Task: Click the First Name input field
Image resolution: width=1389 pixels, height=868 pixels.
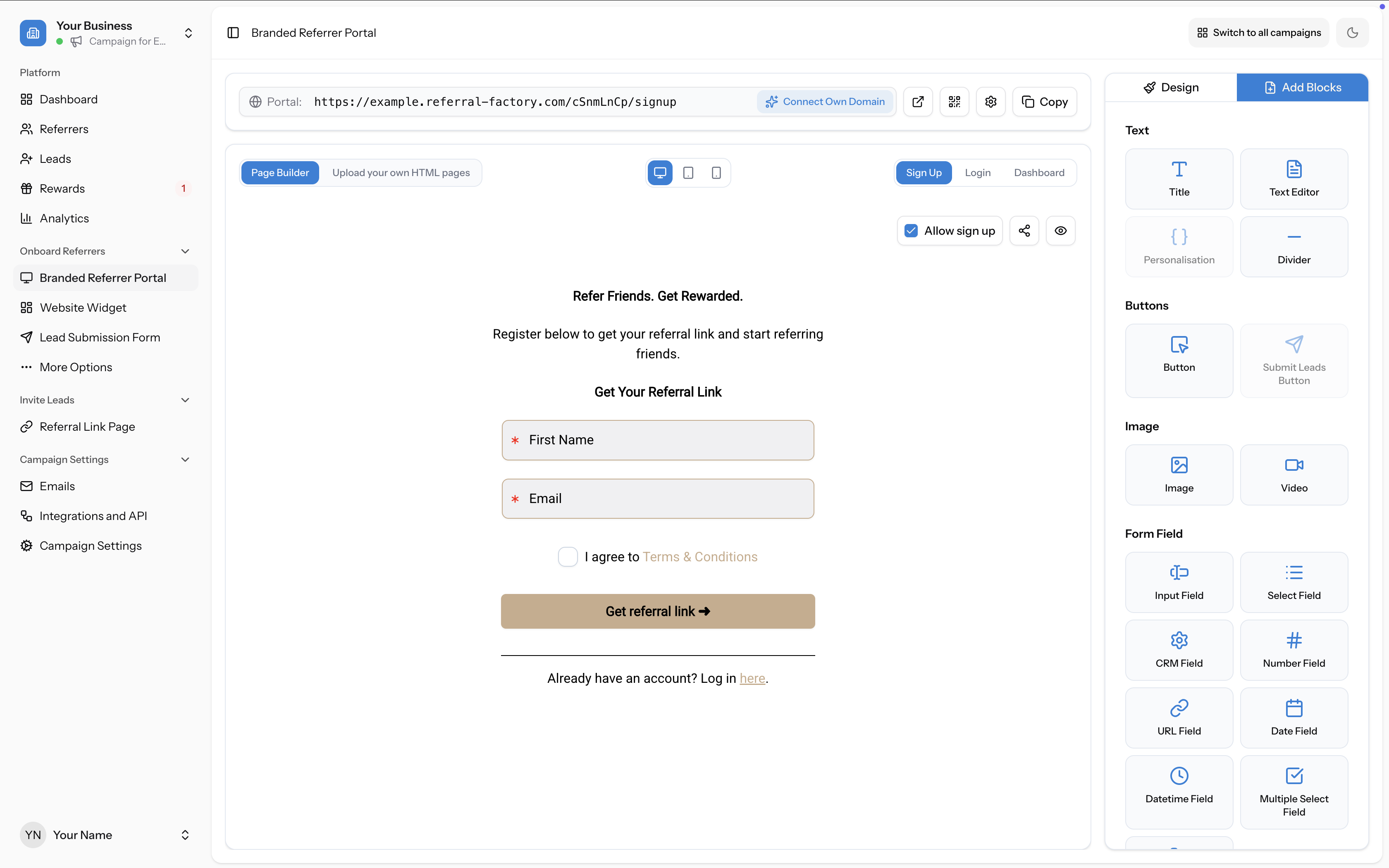Action: 658,440
